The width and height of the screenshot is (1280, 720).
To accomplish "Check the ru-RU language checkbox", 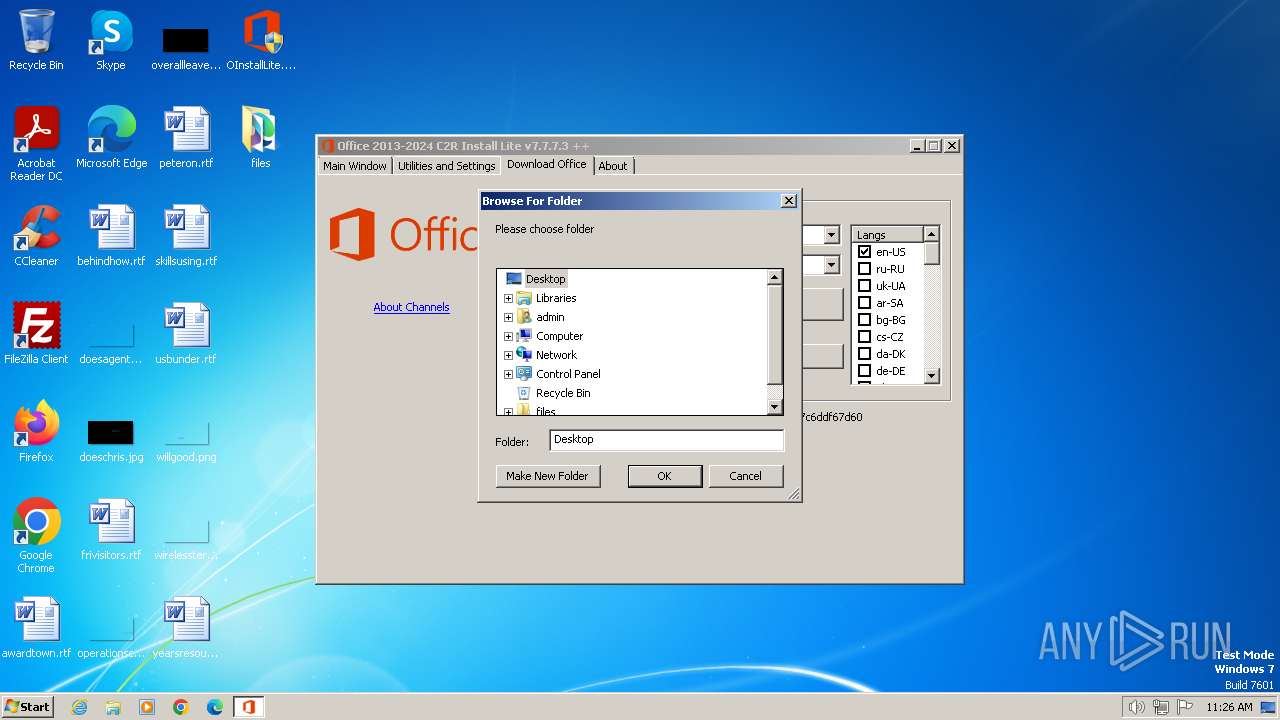I will pos(865,269).
